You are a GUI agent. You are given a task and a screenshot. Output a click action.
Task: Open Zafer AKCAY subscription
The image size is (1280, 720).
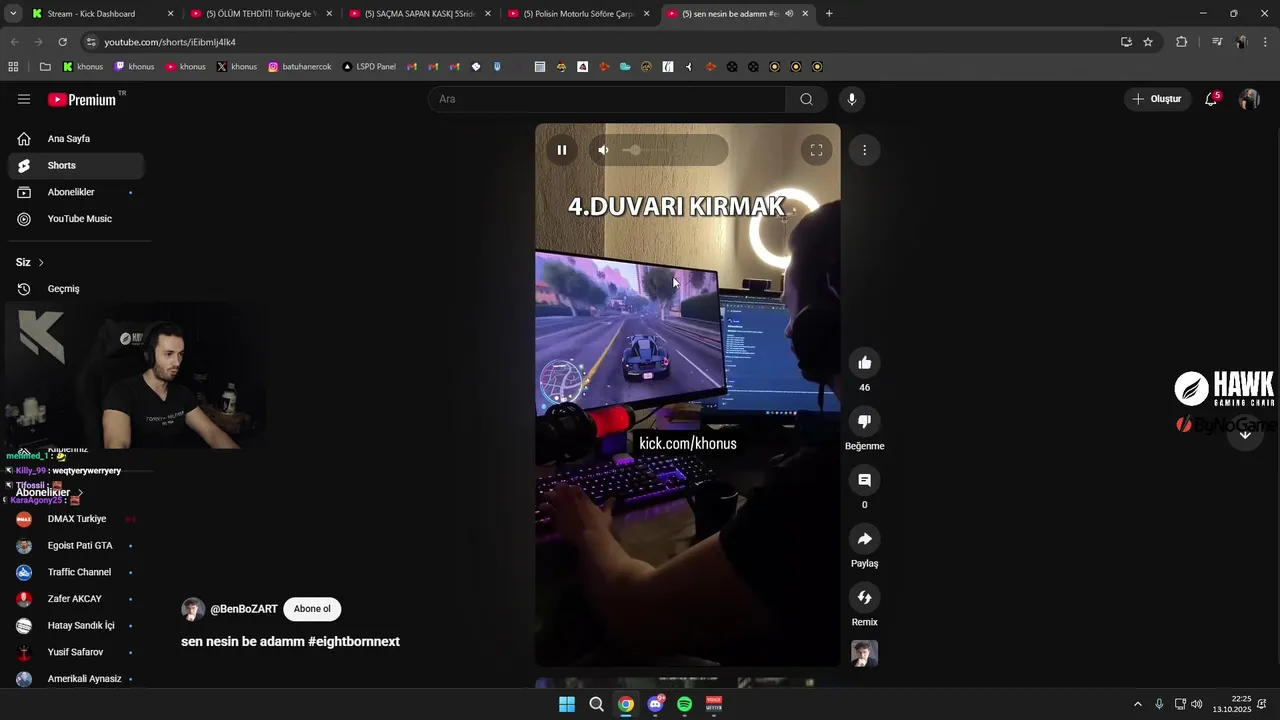tap(76, 599)
